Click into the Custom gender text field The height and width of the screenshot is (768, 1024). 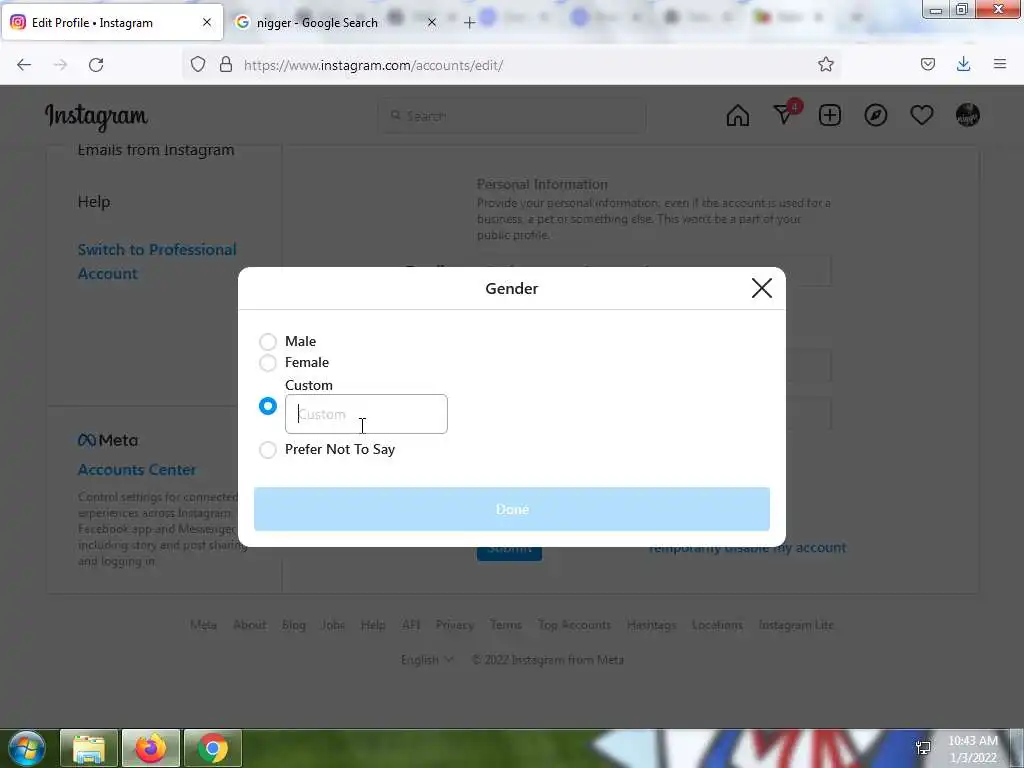[366, 414]
